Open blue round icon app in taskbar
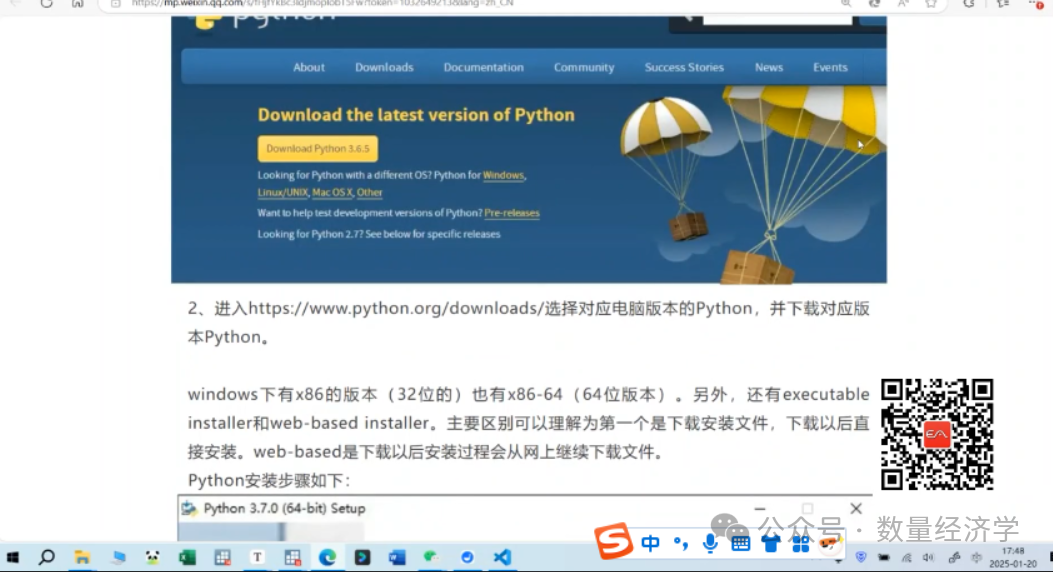This screenshot has width=1053, height=572. tap(467, 557)
